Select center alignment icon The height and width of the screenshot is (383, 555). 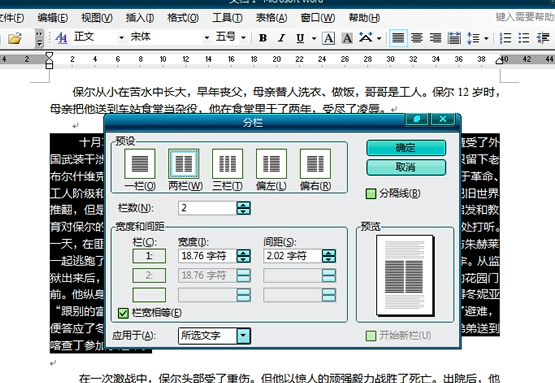coord(417,38)
